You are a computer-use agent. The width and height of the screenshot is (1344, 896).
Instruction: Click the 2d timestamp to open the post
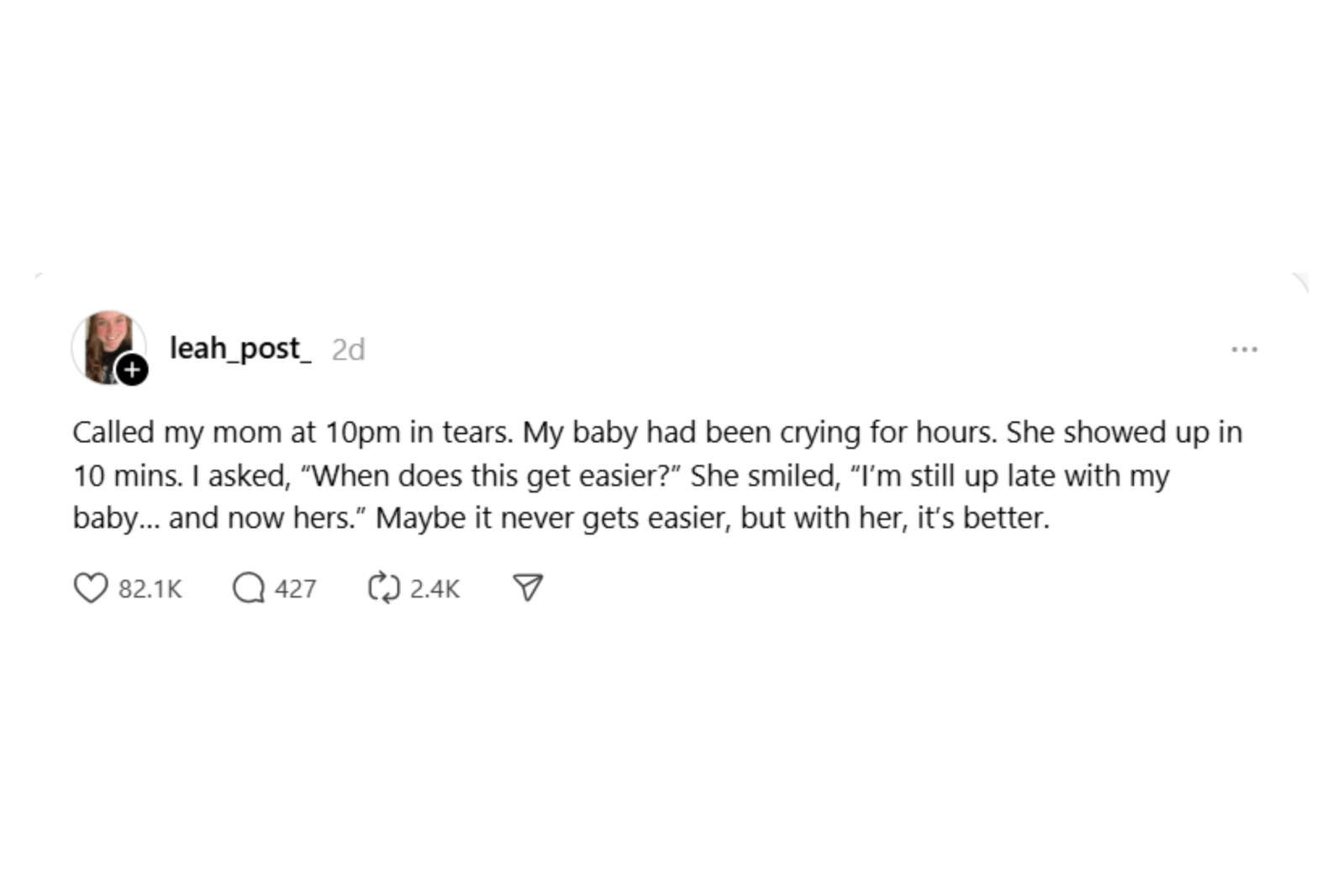pyautogui.click(x=349, y=349)
